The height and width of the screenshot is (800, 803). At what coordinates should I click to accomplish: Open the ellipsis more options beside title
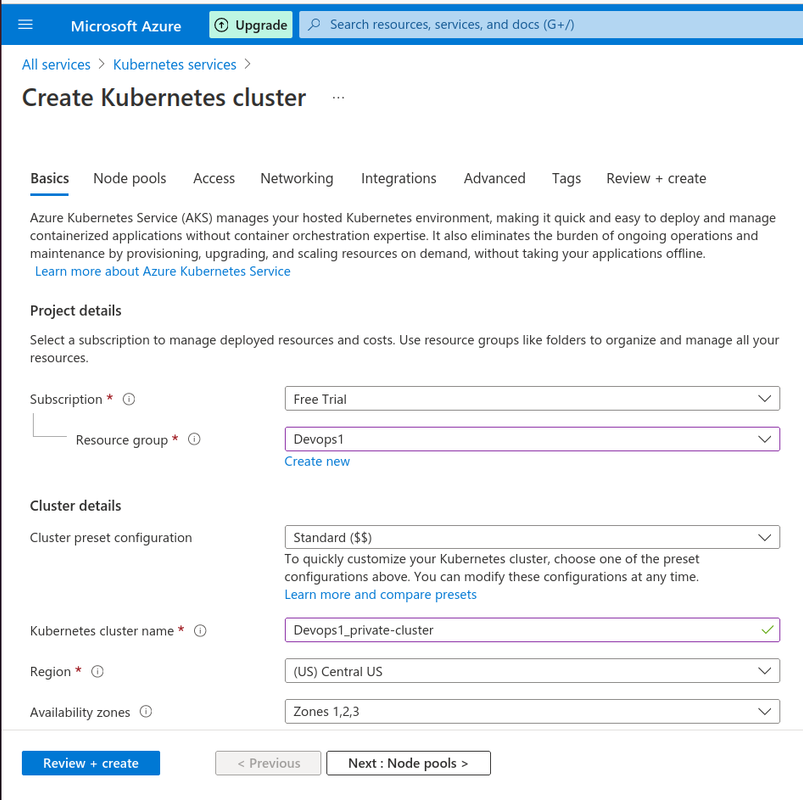pyautogui.click(x=338, y=97)
